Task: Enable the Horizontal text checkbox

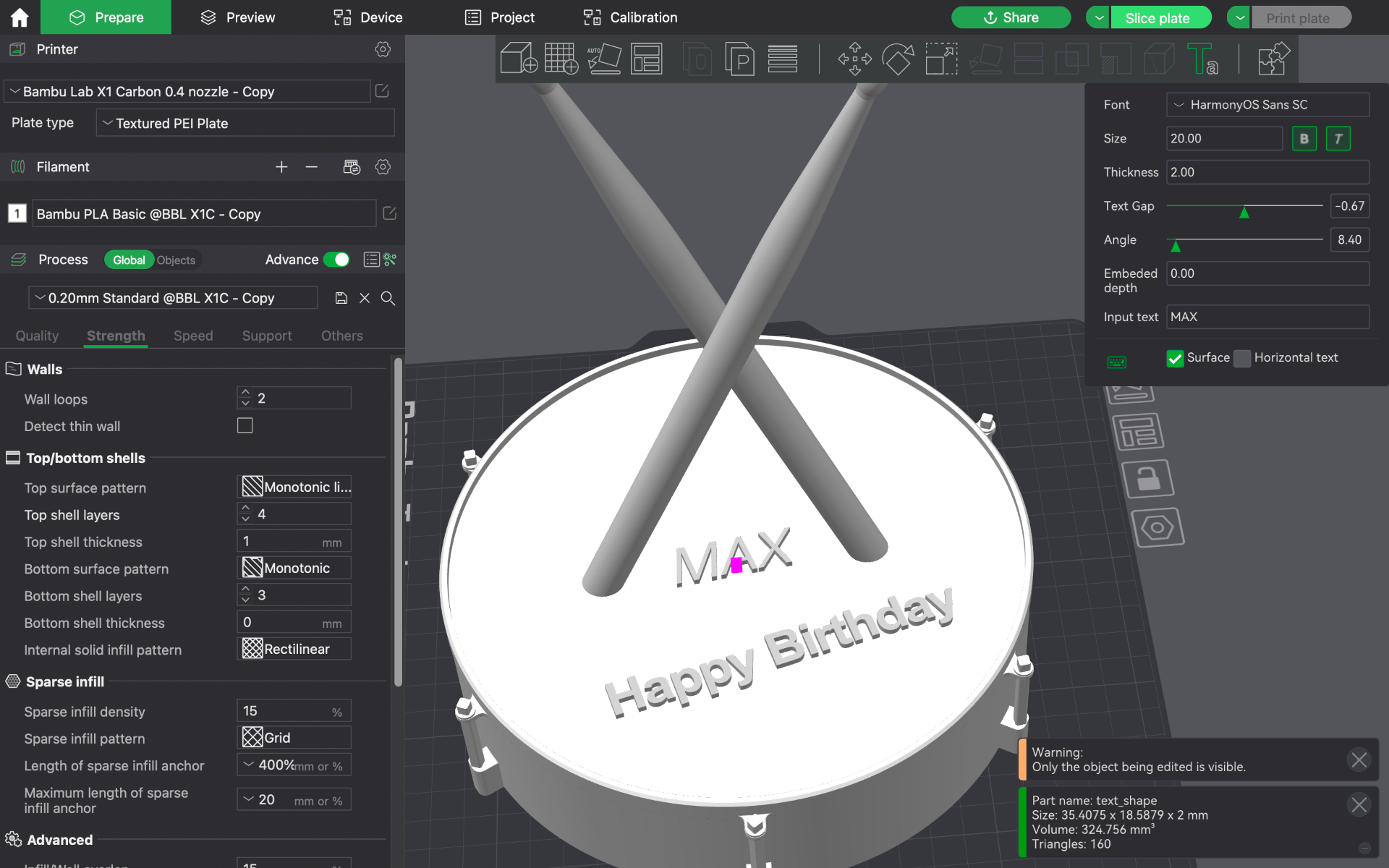Action: pos(1242,358)
